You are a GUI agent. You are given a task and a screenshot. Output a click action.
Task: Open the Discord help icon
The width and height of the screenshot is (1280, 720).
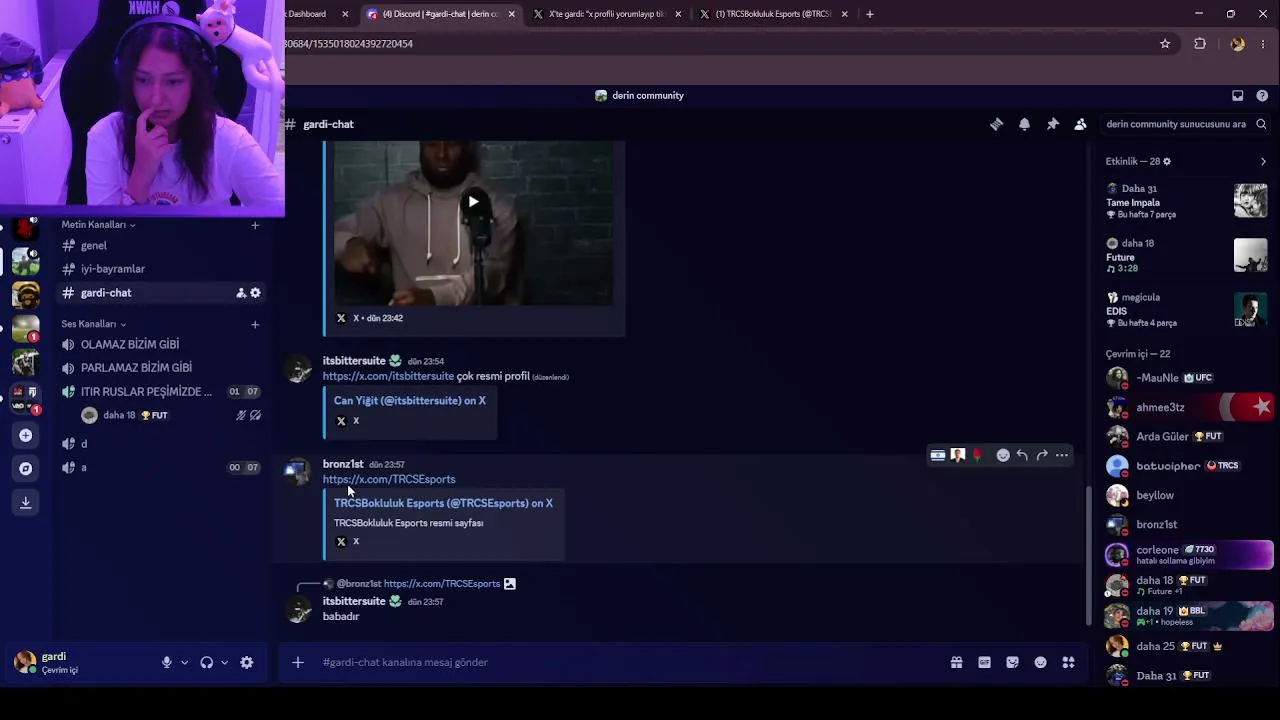pyautogui.click(x=1262, y=96)
